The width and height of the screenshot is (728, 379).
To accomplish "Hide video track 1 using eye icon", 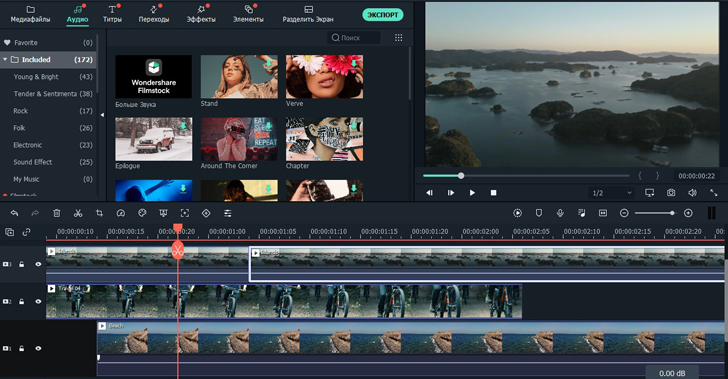I will coord(38,348).
